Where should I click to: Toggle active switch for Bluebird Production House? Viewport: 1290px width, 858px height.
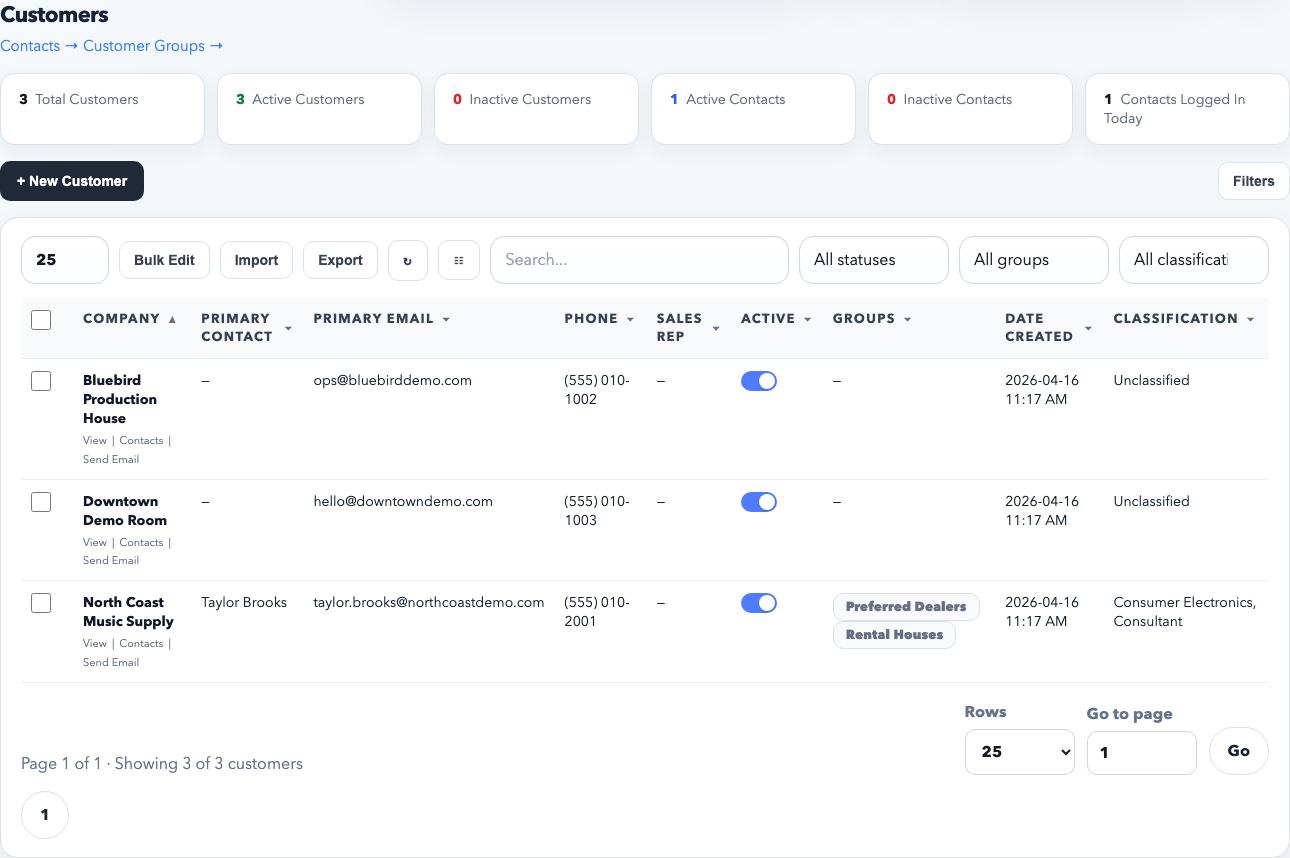759,381
